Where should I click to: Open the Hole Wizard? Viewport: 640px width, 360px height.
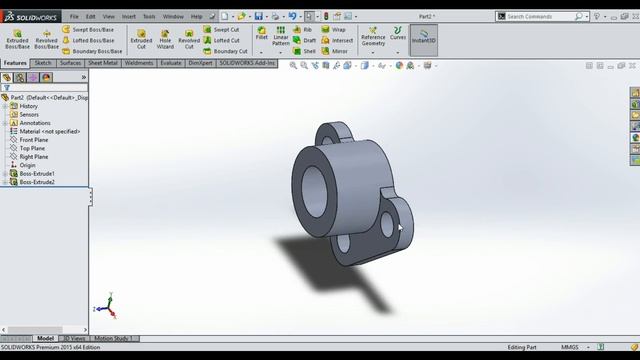coord(165,40)
